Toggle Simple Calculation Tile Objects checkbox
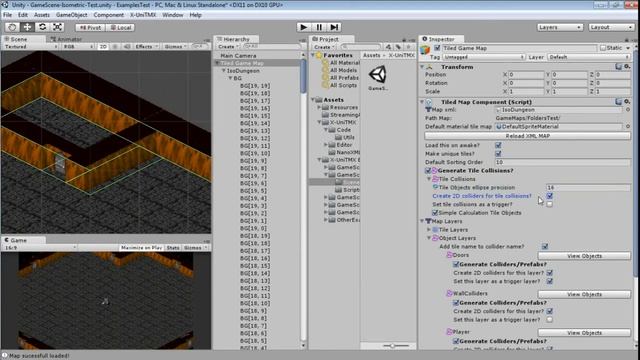Screen dimensions: 640x360 click(435, 213)
